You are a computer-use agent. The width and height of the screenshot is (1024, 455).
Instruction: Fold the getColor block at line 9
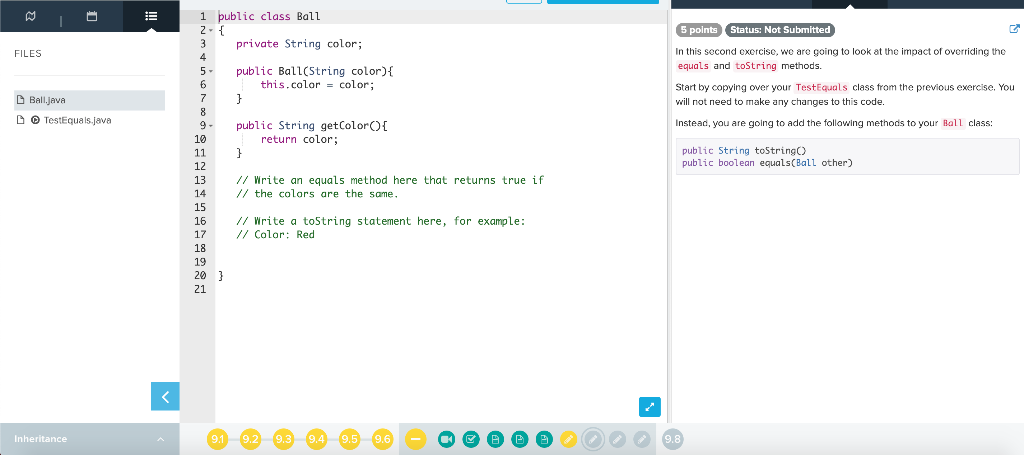212,126
